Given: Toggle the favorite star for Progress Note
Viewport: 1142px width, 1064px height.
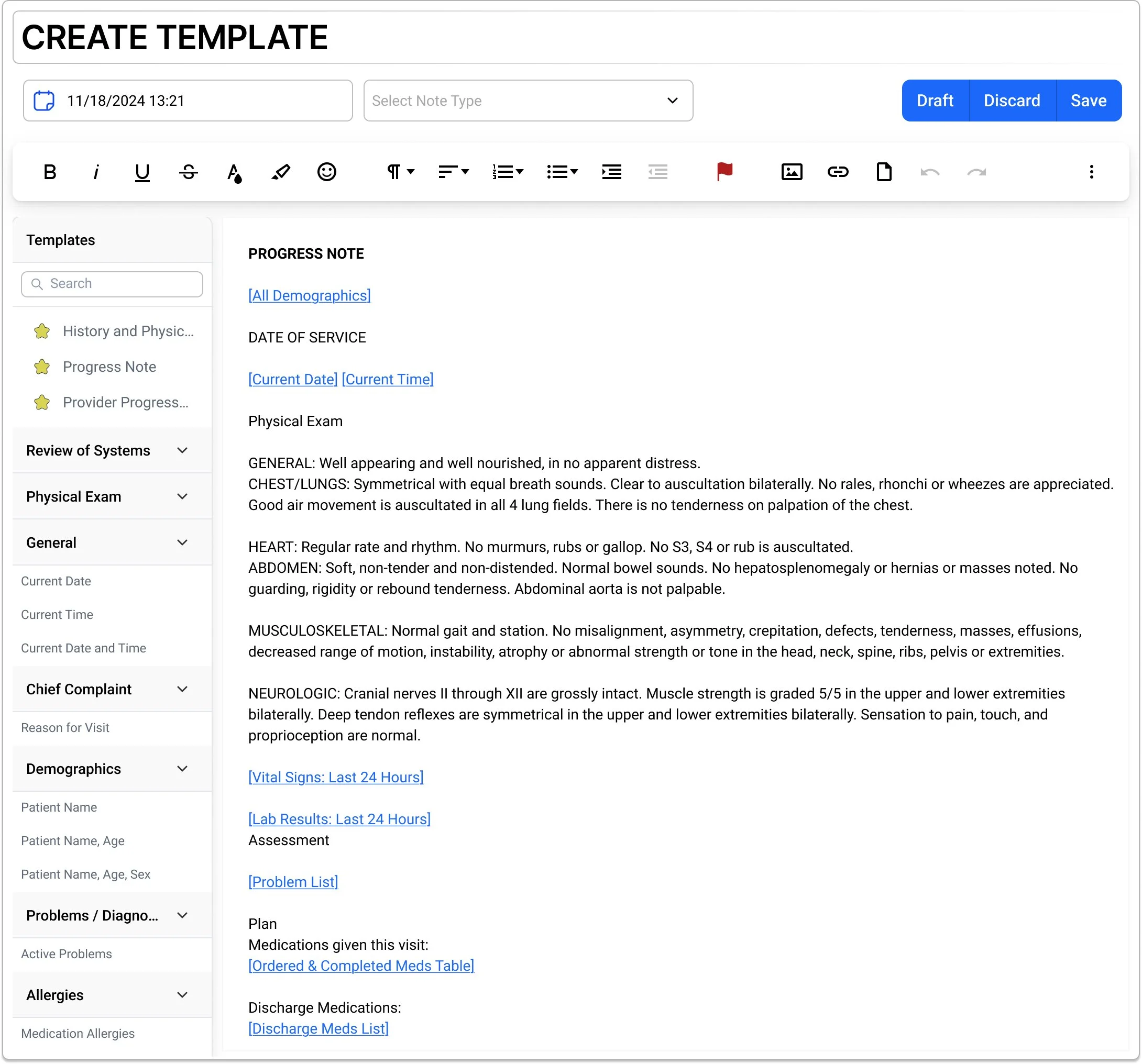Looking at the screenshot, I should pyautogui.click(x=42, y=367).
